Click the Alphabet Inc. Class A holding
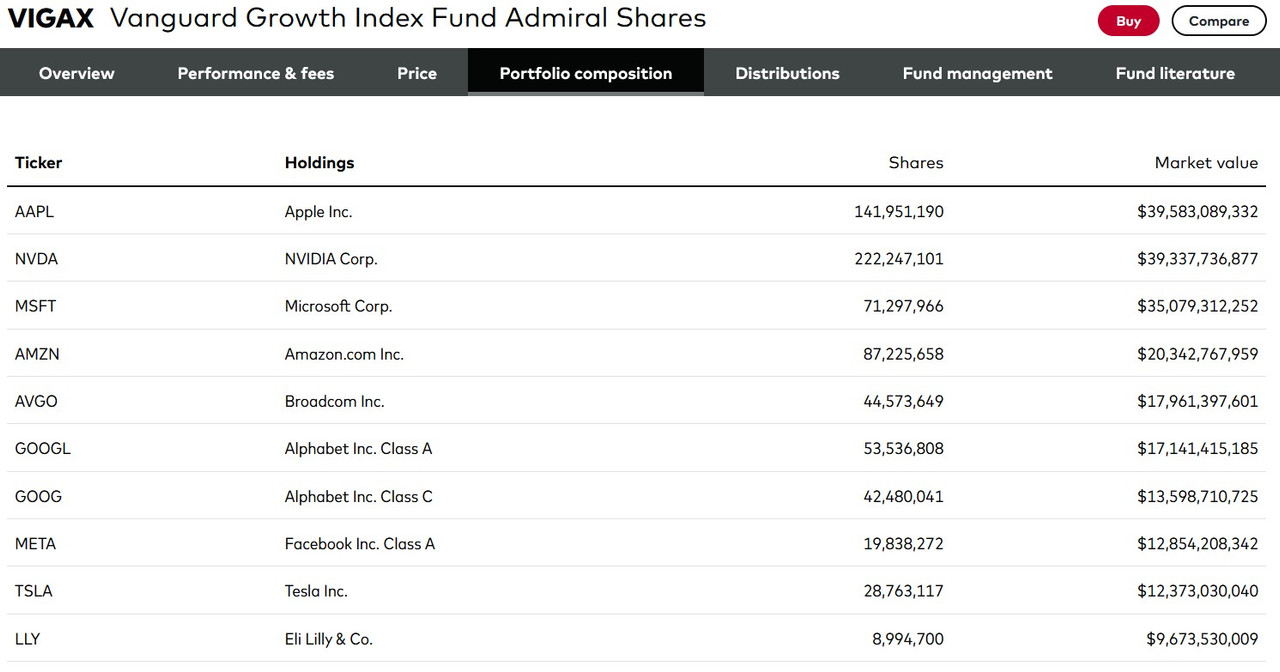The width and height of the screenshot is (1280, 672). point(358,449)
